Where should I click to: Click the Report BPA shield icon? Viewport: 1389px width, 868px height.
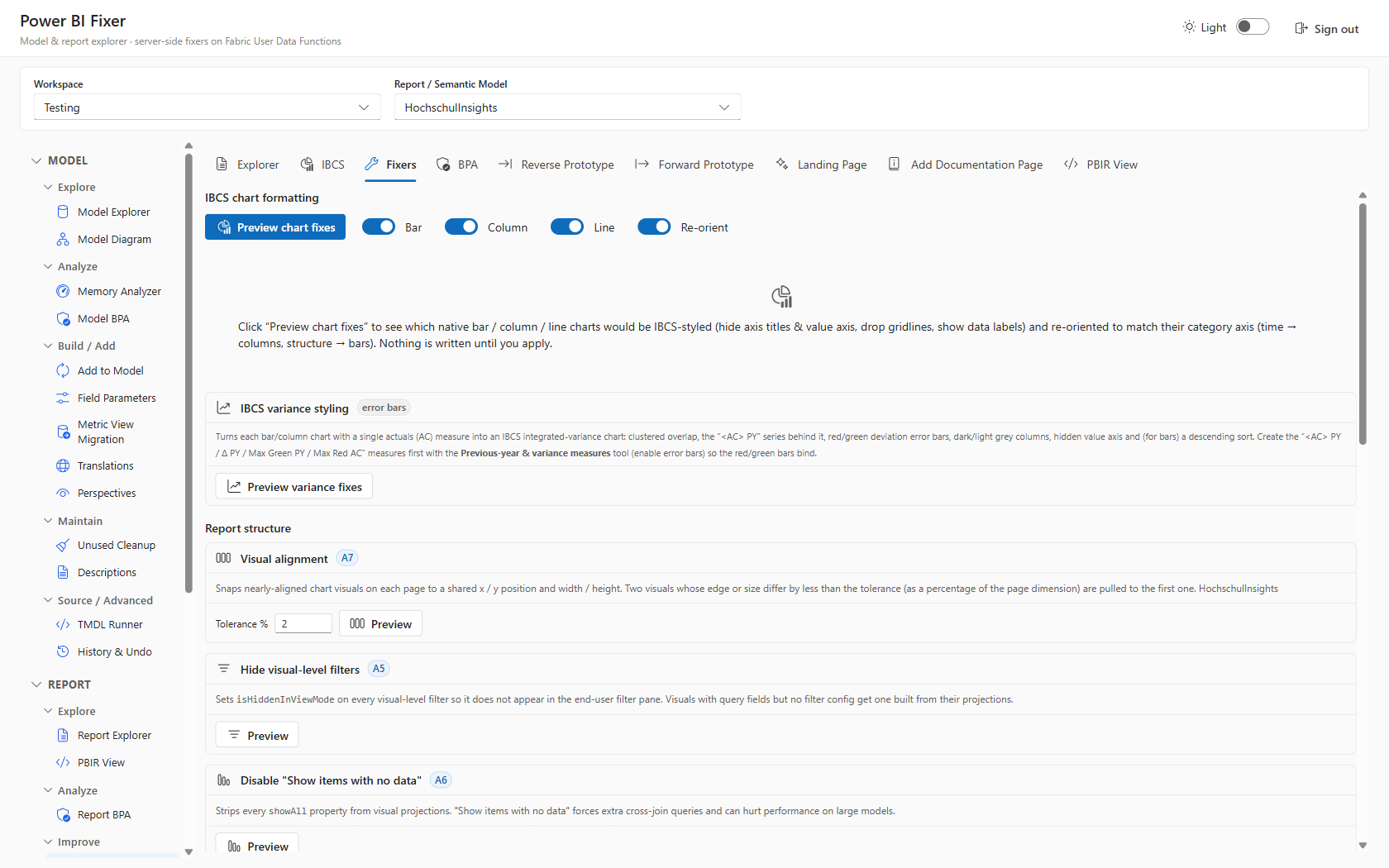(x=63, y=814)
